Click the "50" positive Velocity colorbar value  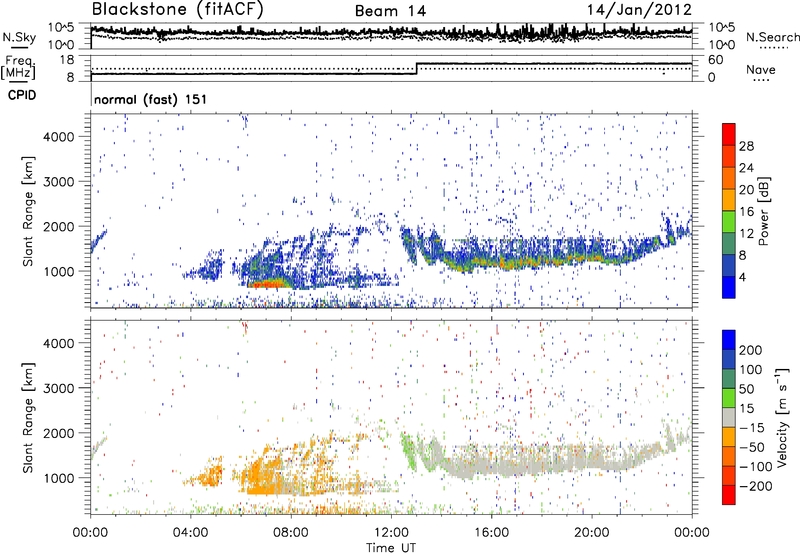(746, 389)
